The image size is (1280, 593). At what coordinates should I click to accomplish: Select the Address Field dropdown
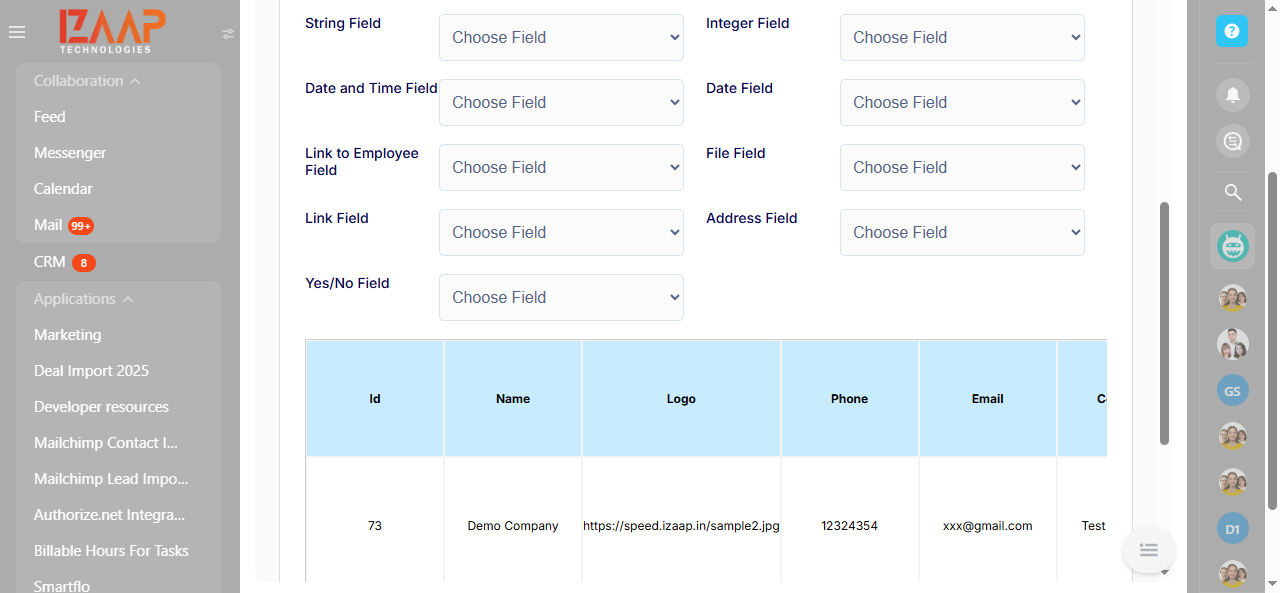point(962,233)
